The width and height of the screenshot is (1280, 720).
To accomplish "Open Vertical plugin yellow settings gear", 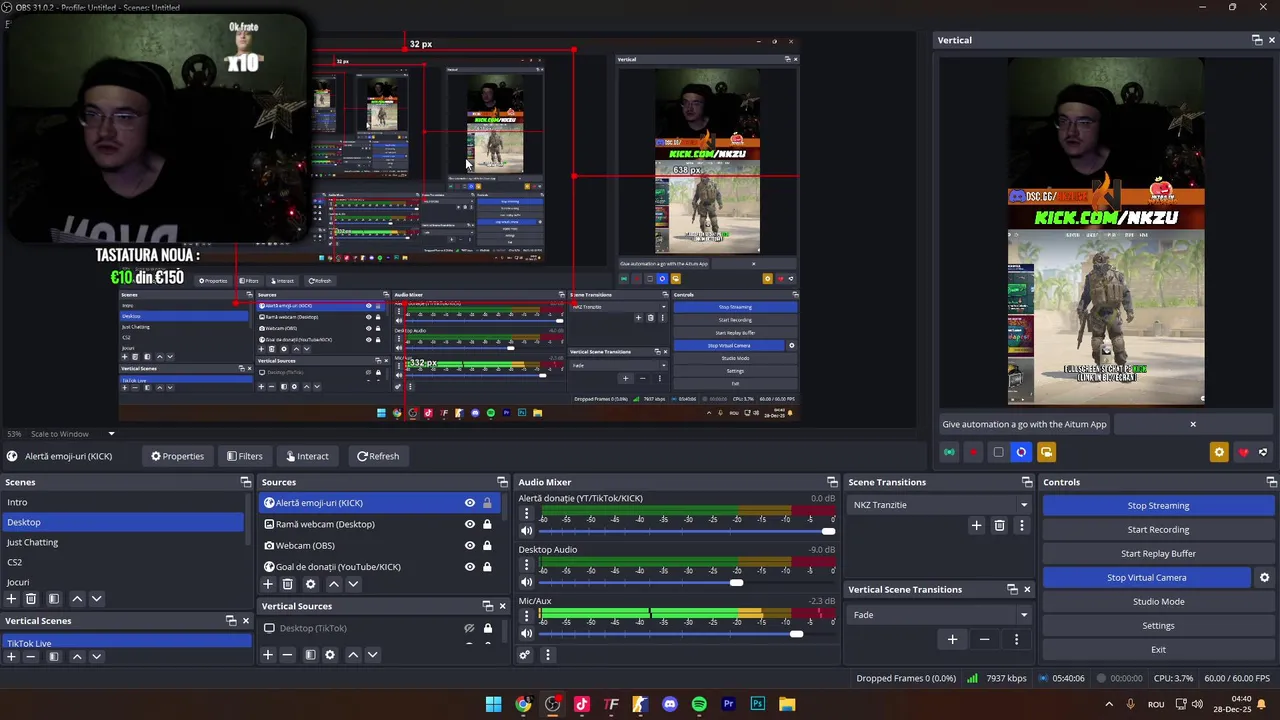I will pos(1219,452).
